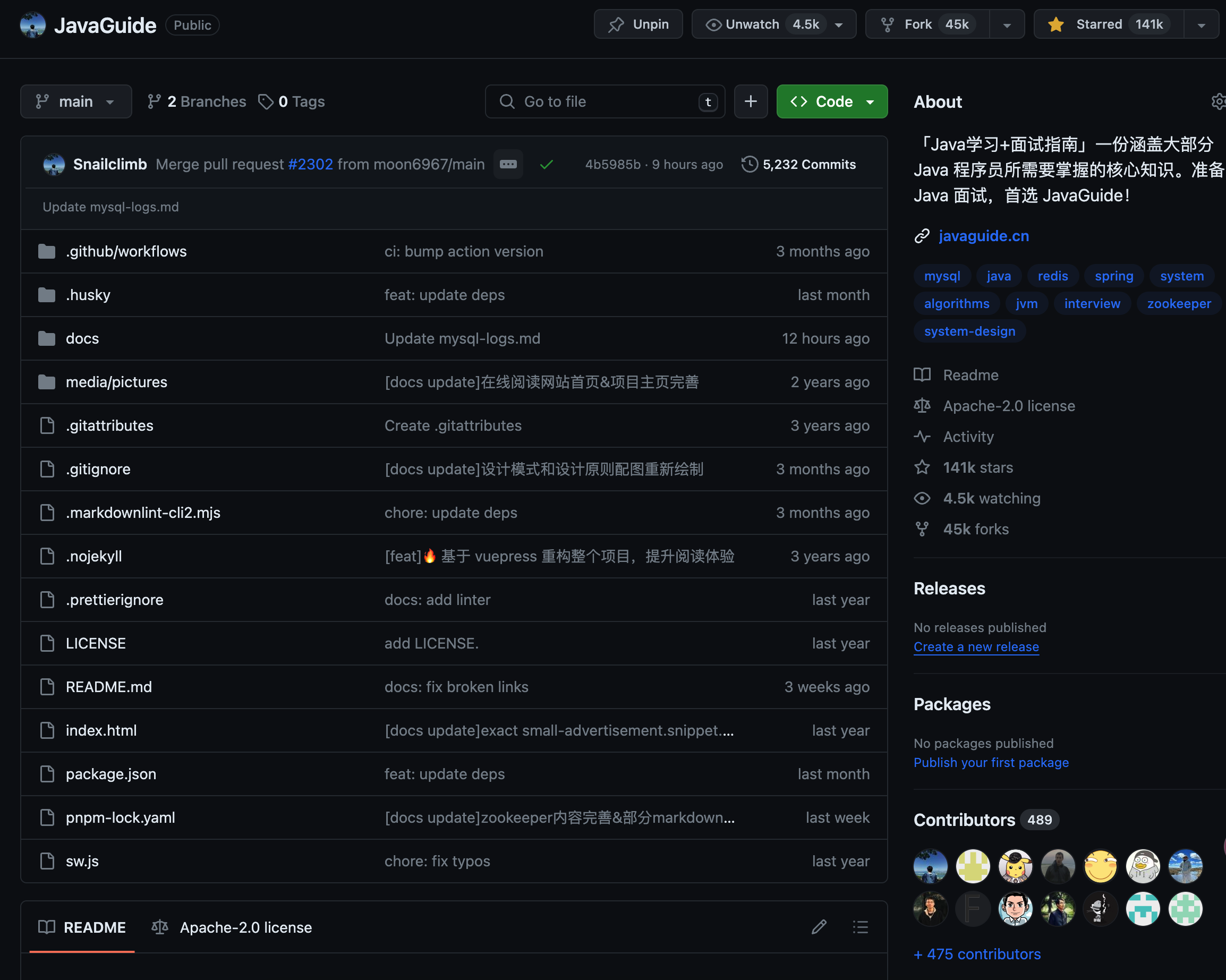Click the plus icon to add a file
The image size is (1226, 980).
click(x=751, y=101)
